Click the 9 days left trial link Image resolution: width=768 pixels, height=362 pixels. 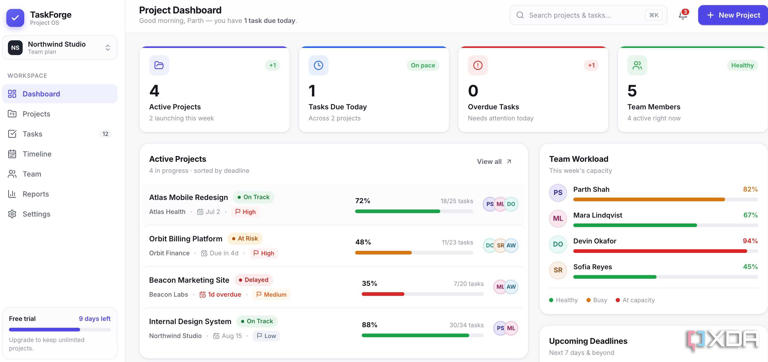[95, 318]
